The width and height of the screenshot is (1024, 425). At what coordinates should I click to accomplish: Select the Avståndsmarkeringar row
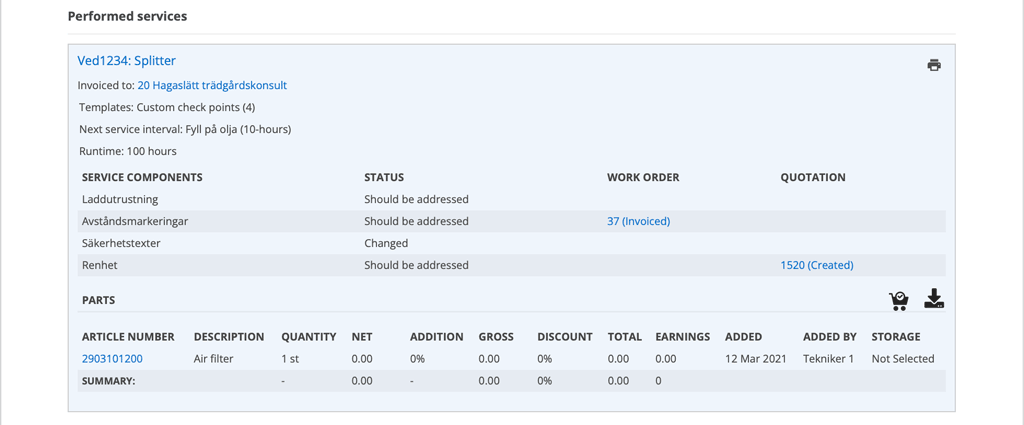511,221
